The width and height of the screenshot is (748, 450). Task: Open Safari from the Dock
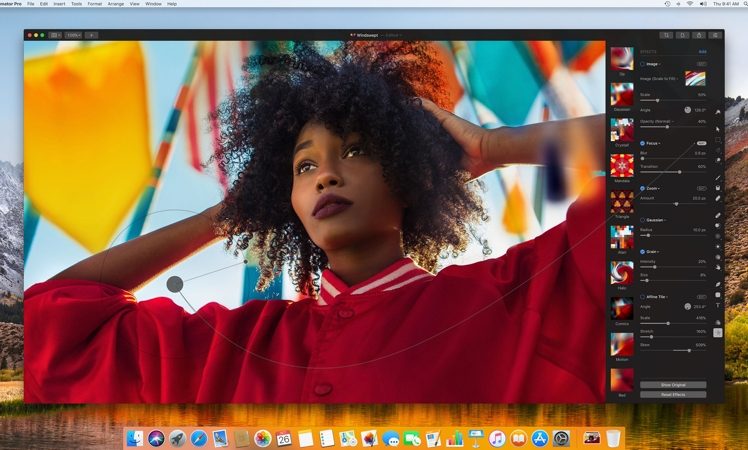pyautogui.click(x=198, y=438)
